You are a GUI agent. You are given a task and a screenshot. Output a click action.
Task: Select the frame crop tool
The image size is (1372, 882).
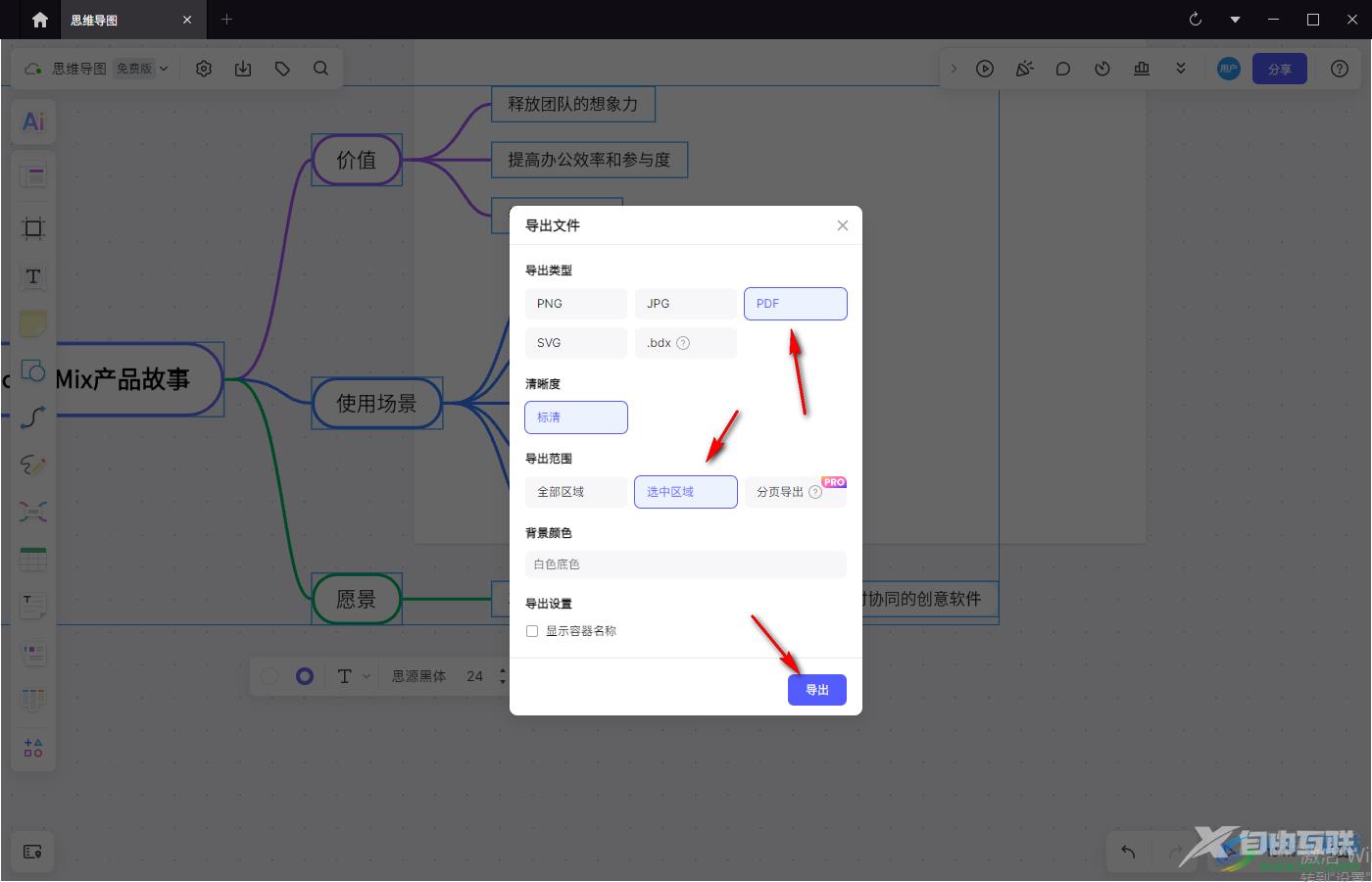coord(33,228)
